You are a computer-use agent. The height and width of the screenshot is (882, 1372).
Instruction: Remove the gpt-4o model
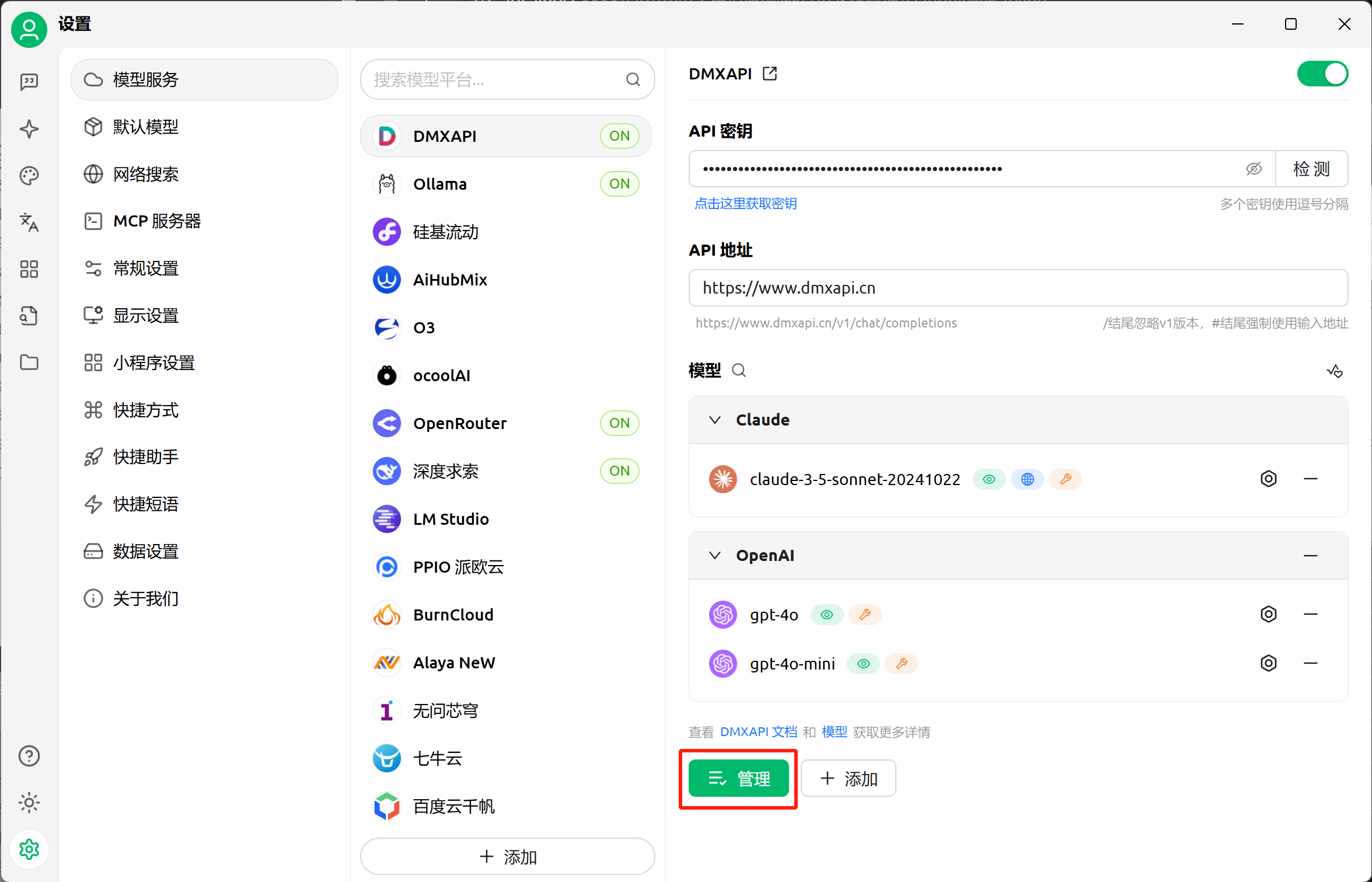click(1311, 614)
